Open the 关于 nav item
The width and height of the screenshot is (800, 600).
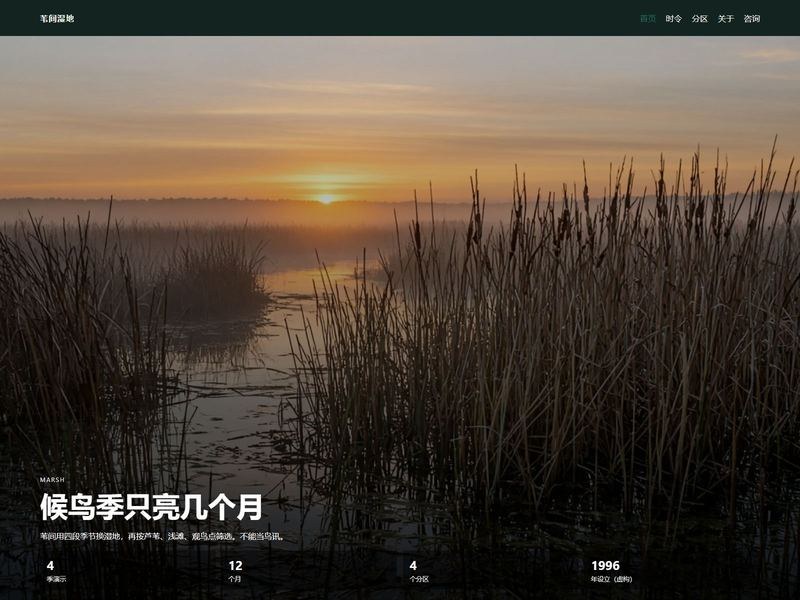point(726,18)
